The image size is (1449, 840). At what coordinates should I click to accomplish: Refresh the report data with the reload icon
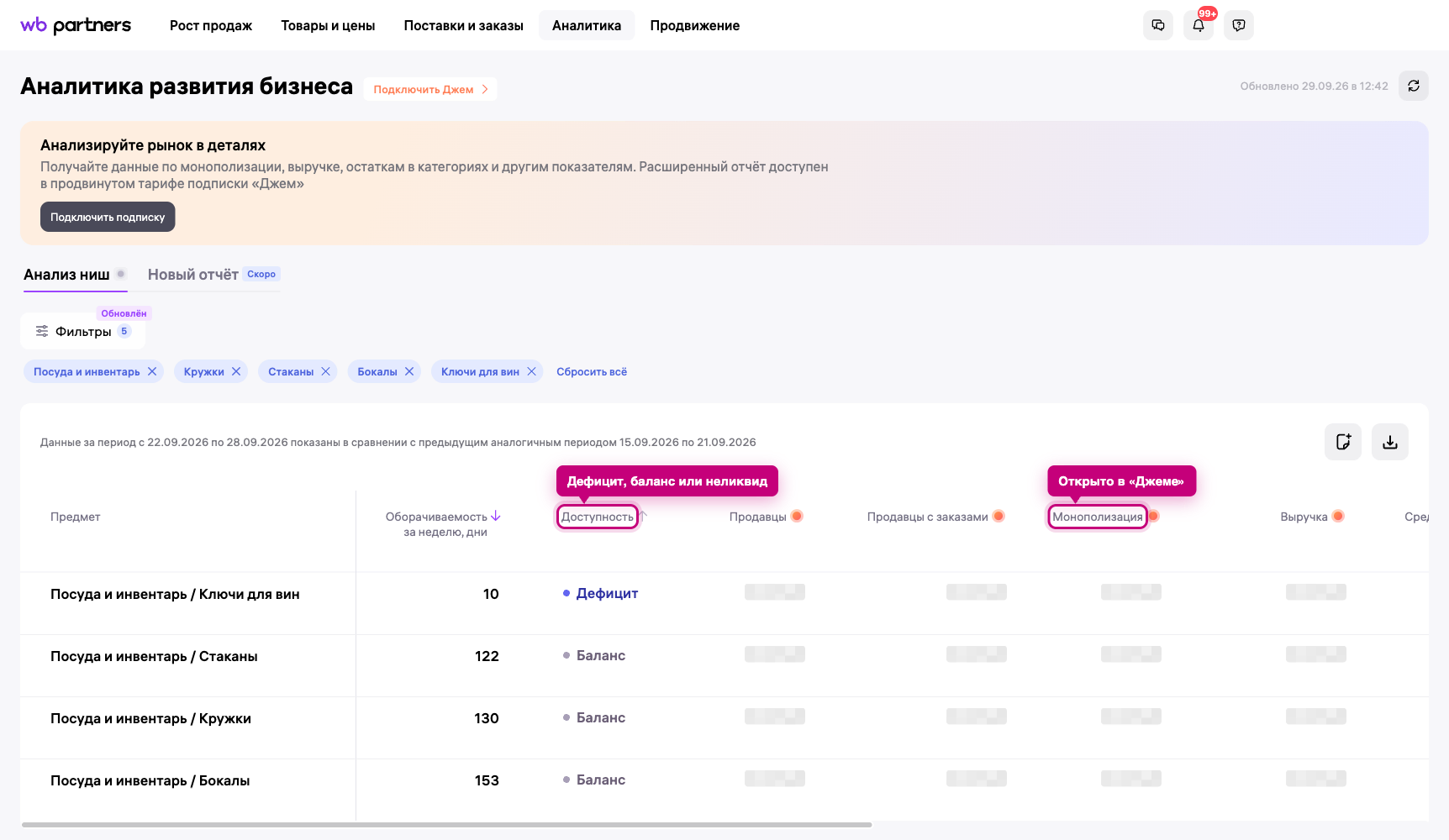tap(1414, 86)
